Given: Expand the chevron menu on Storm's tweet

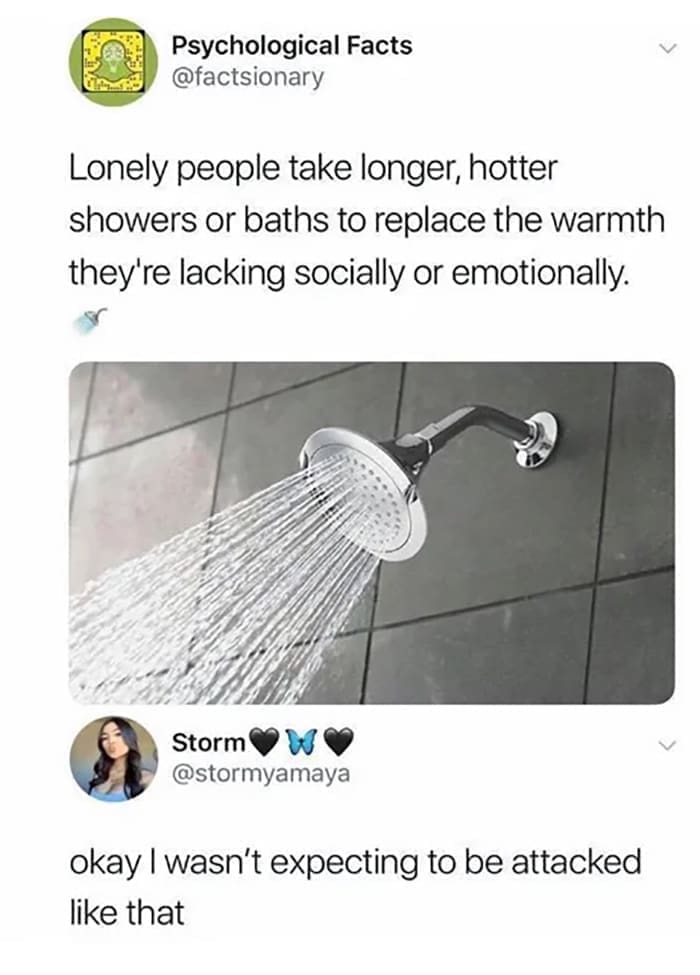Looking at the screenshot, I should (666, 744).
